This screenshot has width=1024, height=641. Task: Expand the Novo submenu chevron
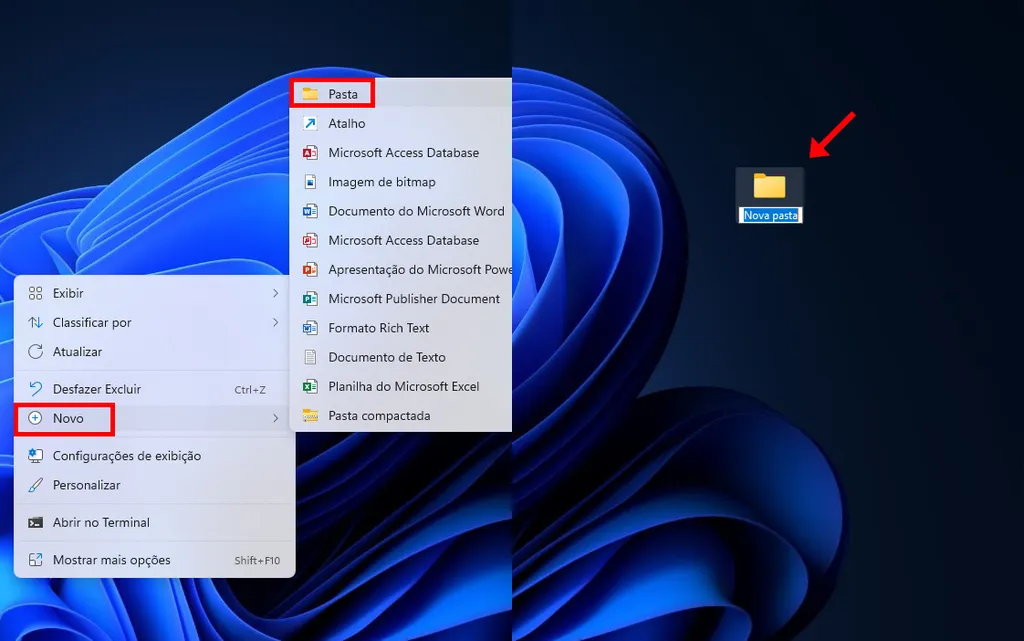[x=275, y=418]
